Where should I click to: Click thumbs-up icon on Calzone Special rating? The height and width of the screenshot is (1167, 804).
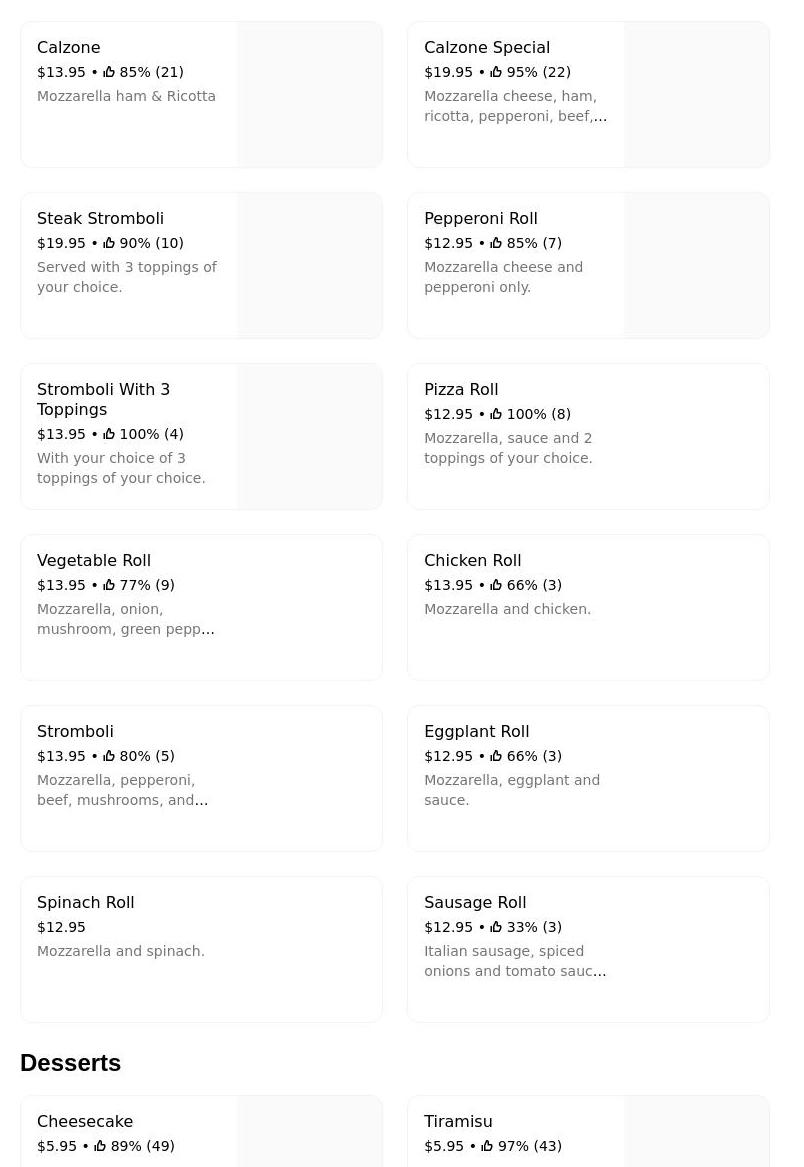pos(496,72)
